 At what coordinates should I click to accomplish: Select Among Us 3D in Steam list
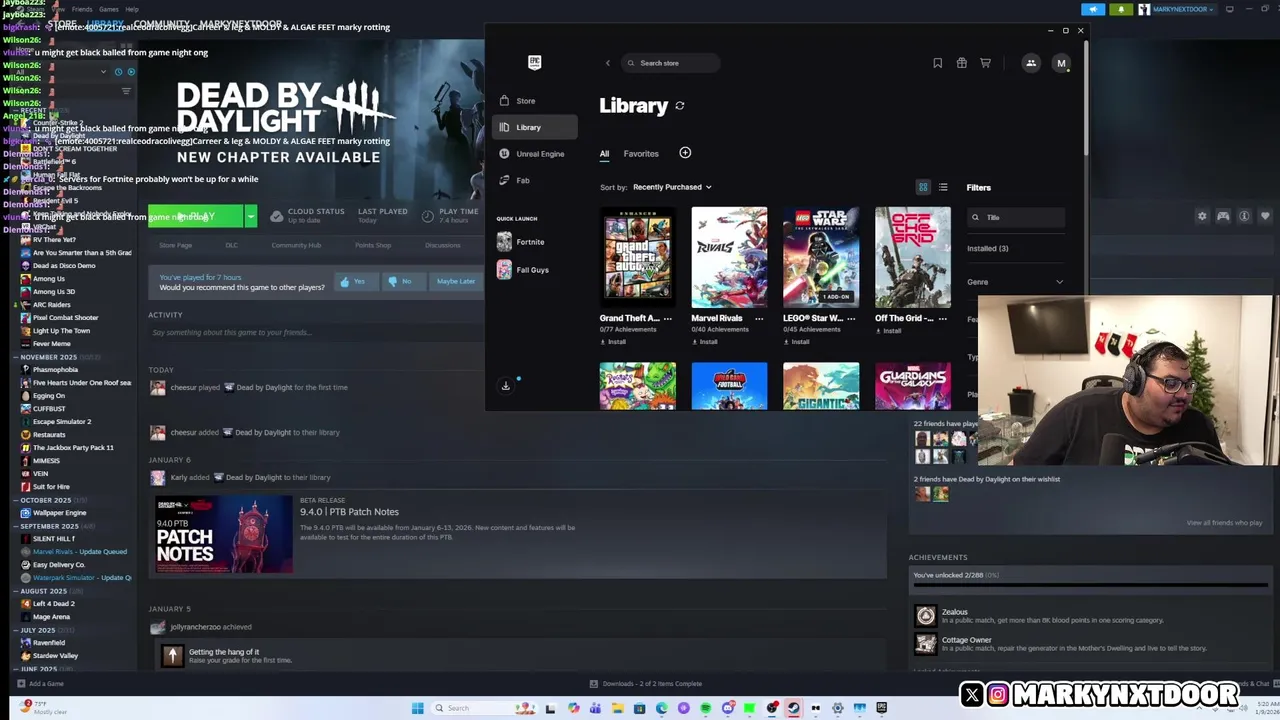[x=54, y=292]
